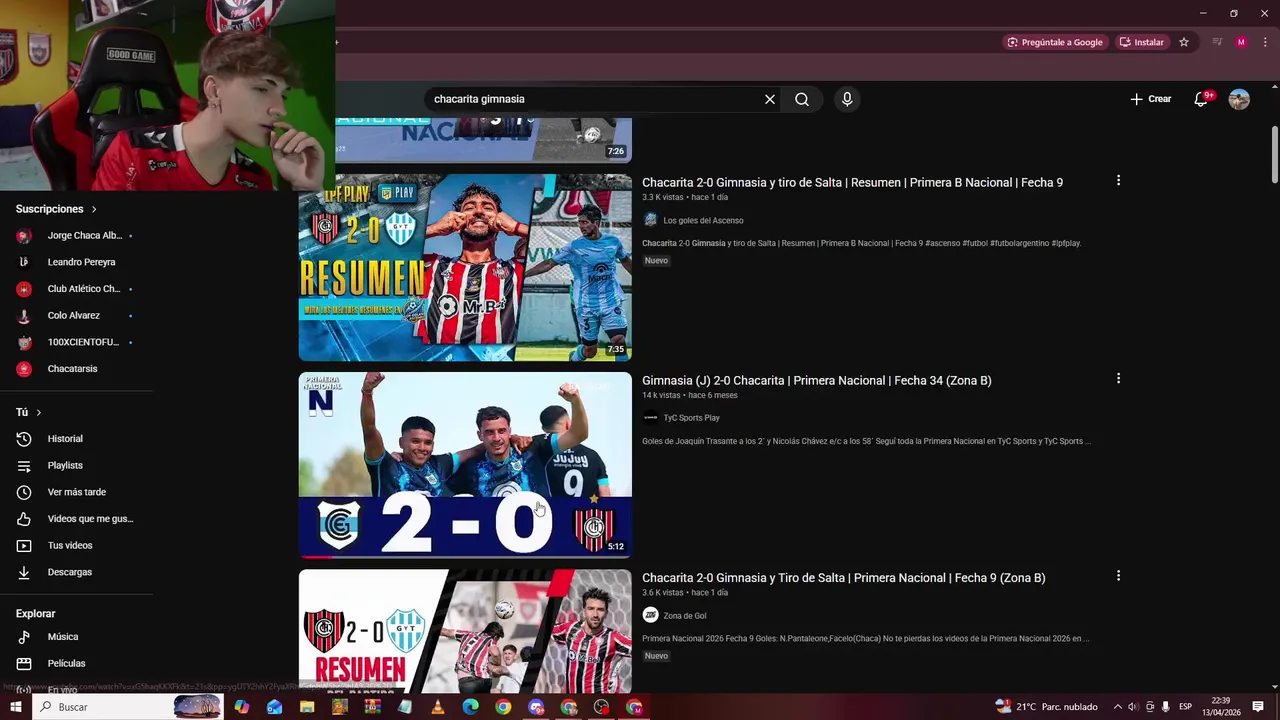Open Colo Alvarez channel
The height and width of the screenshot is (720, 1280).
(76, 315)
